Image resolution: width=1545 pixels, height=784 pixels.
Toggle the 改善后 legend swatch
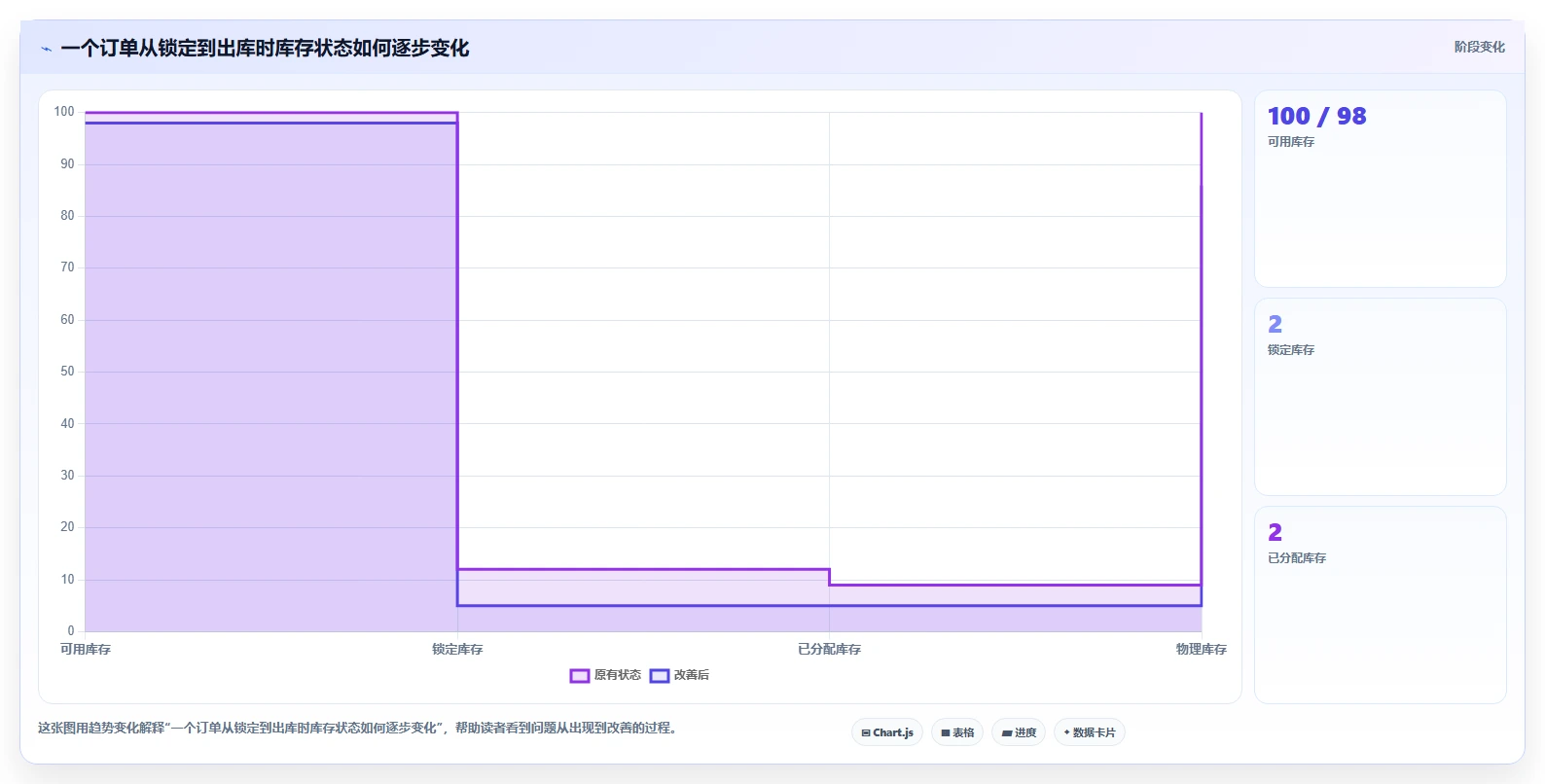(x=660, y=676)
